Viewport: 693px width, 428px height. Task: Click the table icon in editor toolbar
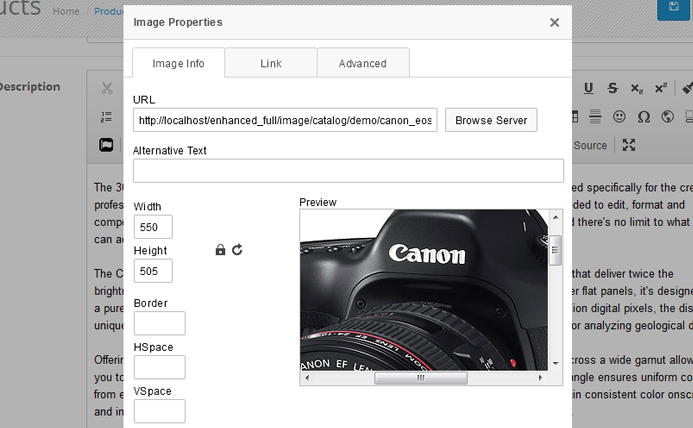(575, 117)
